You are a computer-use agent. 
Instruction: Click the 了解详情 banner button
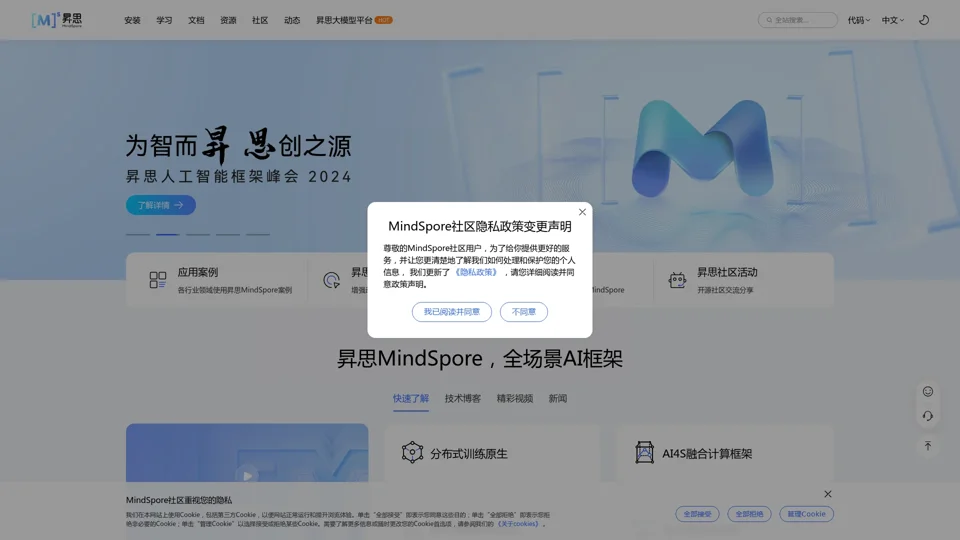pyautogui.click(x=161, y=205)
